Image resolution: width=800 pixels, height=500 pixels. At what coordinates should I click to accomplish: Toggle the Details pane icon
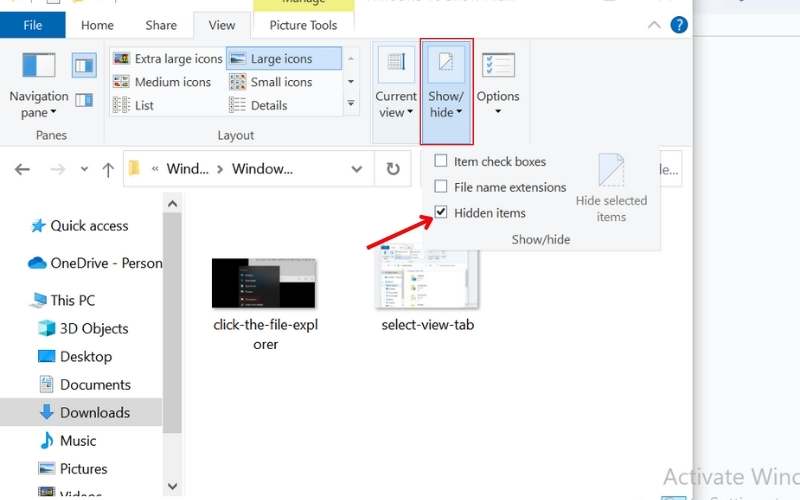84,100
